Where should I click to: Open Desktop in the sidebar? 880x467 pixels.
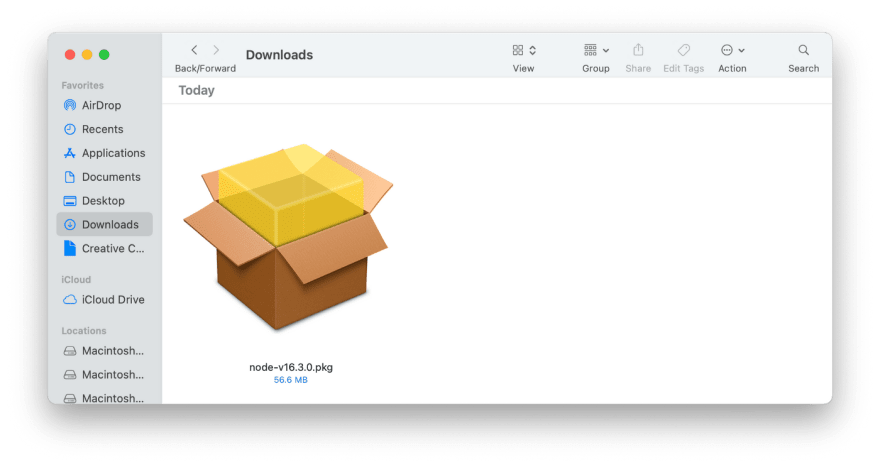(x=104, y=200)
